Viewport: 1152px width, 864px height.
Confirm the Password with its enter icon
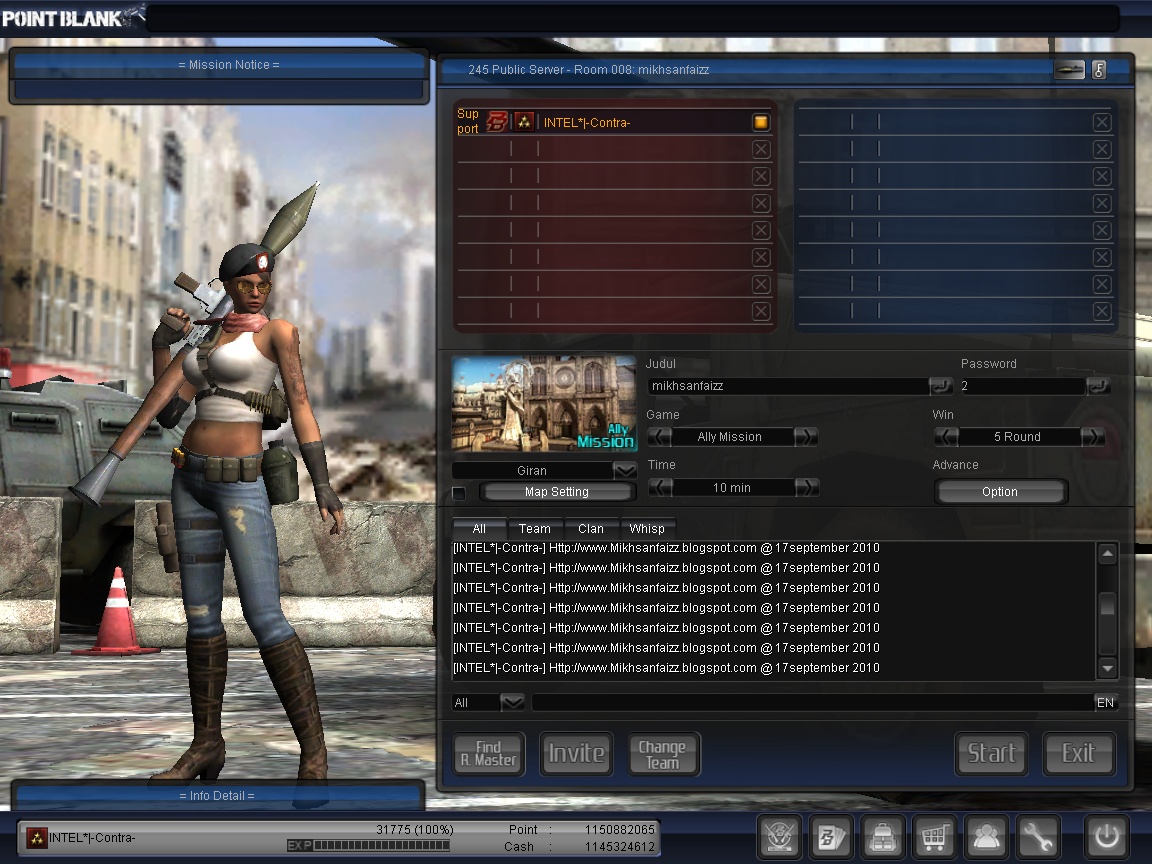coord(1098,386)
